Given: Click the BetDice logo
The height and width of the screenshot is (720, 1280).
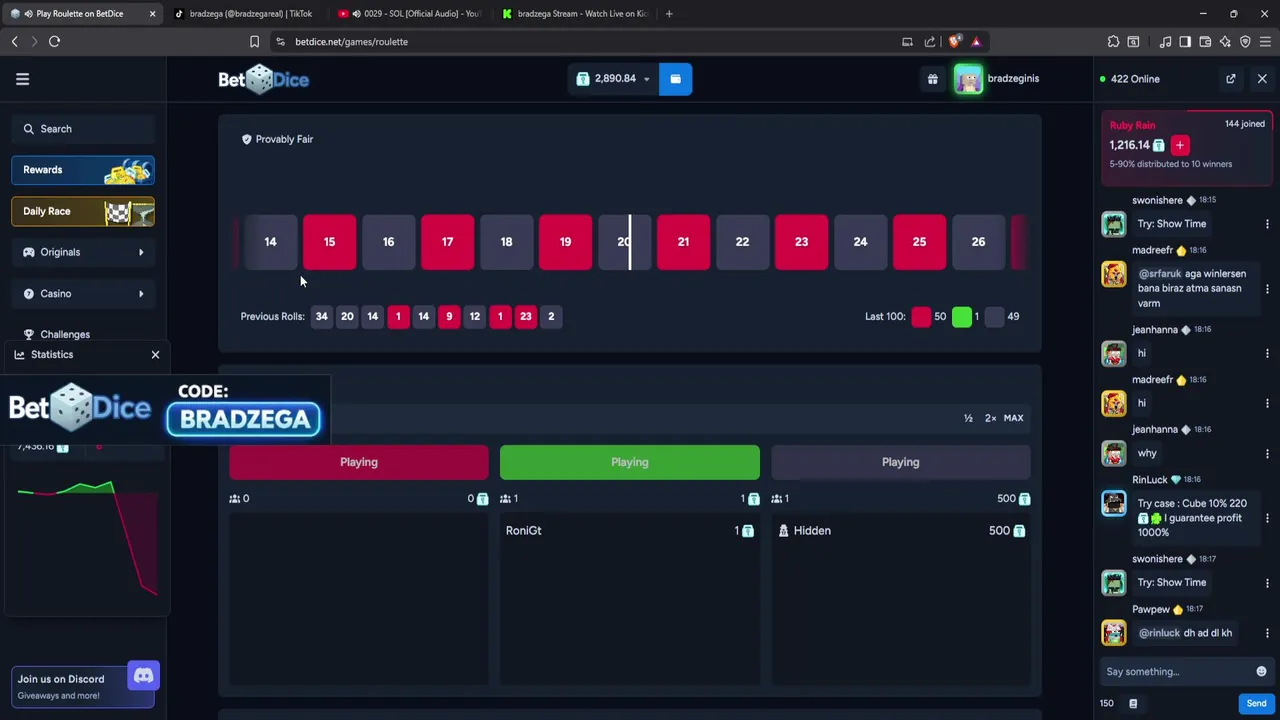Looking at the screenshot, I should point(264,79).
